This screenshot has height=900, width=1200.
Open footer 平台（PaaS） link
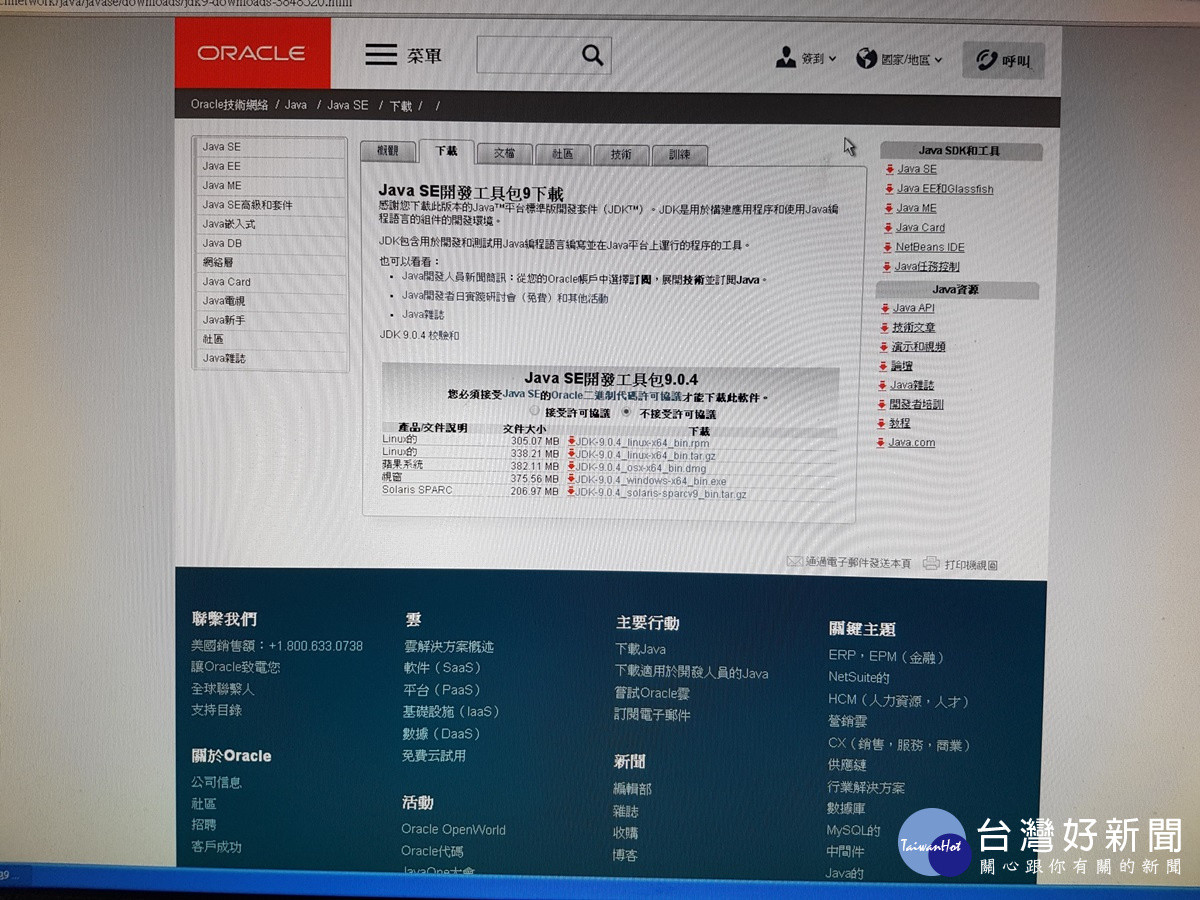pyautogui.click(x=442, y=690)
